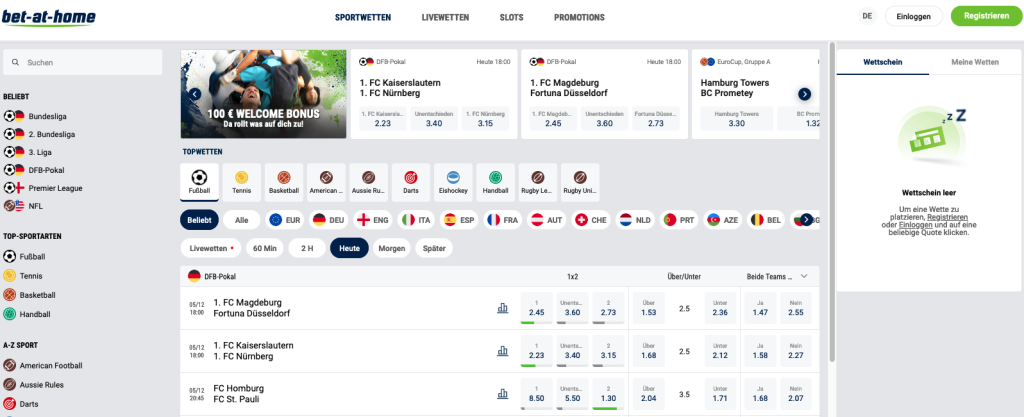This screenshot has width=1024, height=417.
Task: Select the Rugby League tile in Topwetten
Action: pos(538,183)
